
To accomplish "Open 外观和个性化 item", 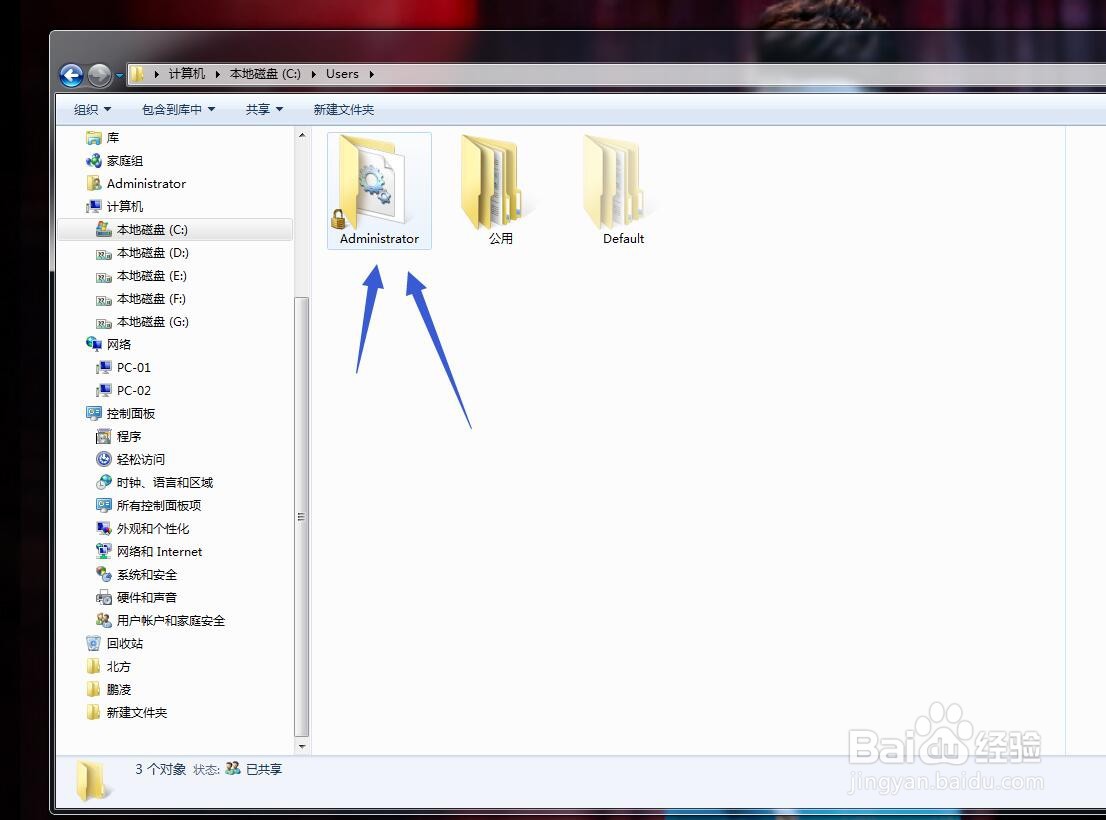I will pyautogui.click(x=142, y=528).
